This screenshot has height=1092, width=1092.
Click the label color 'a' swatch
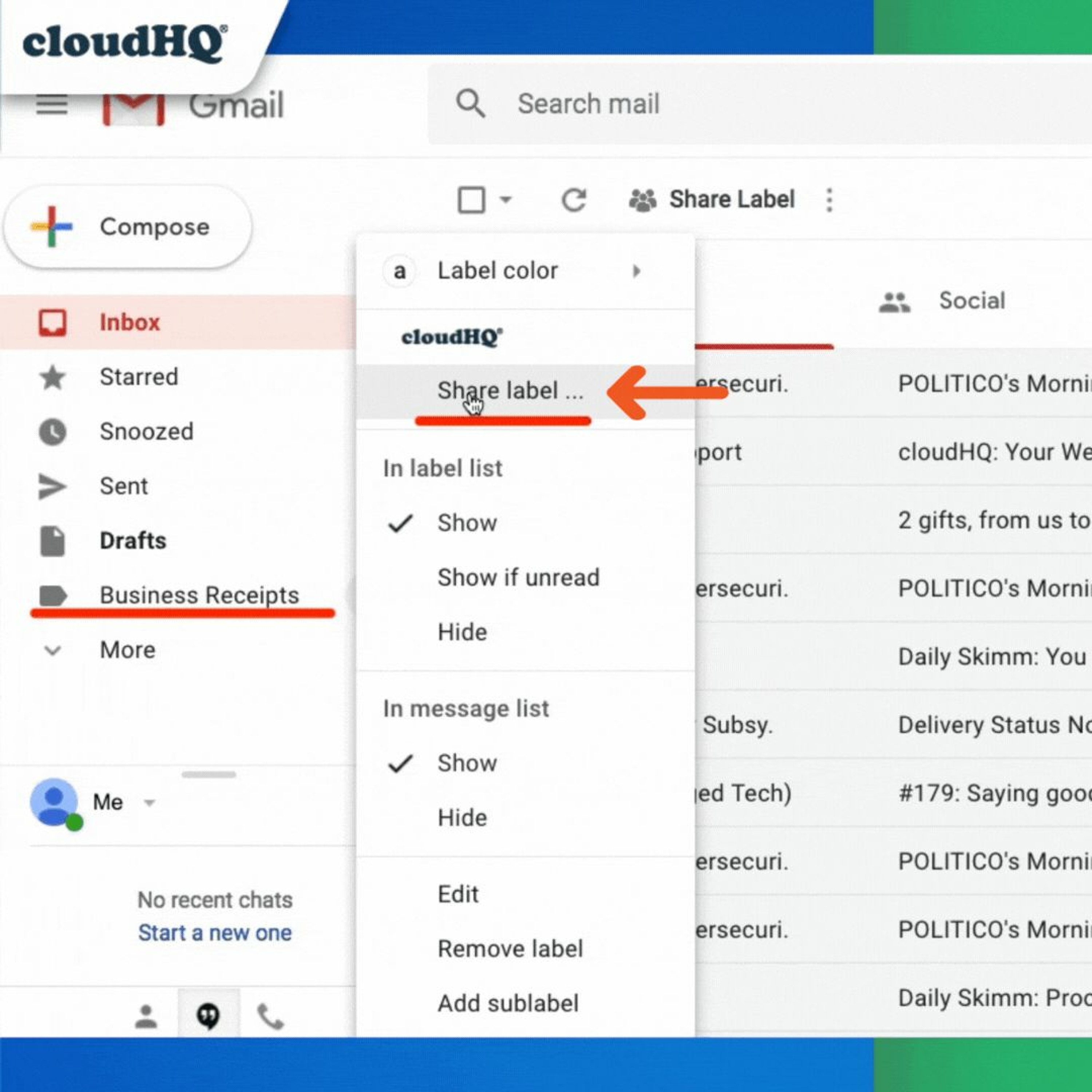coord(400,271)
